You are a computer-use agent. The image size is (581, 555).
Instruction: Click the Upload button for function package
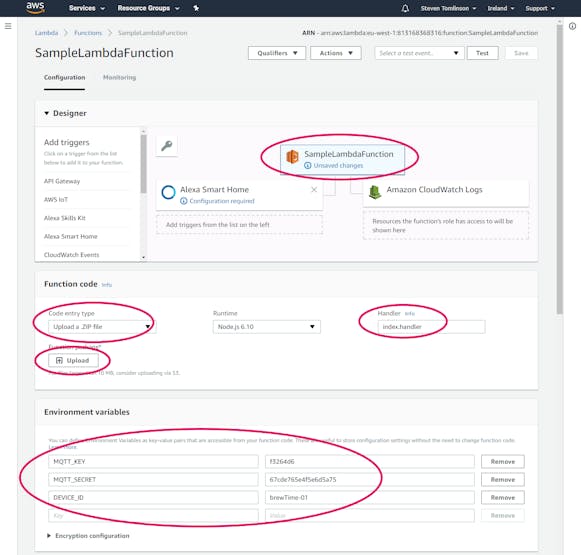pos(73,360)
